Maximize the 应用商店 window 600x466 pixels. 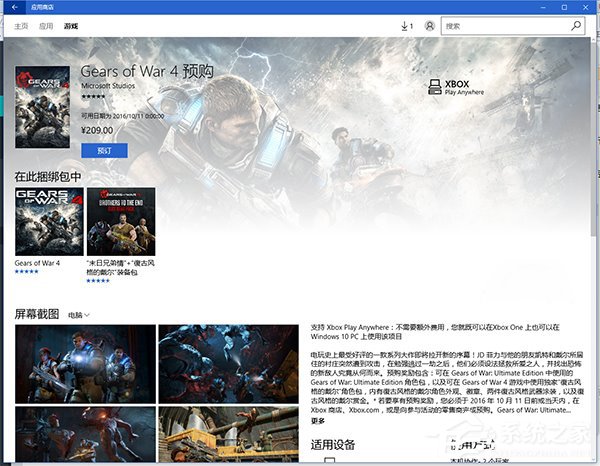pyautogui.click(x=564, y=7)
